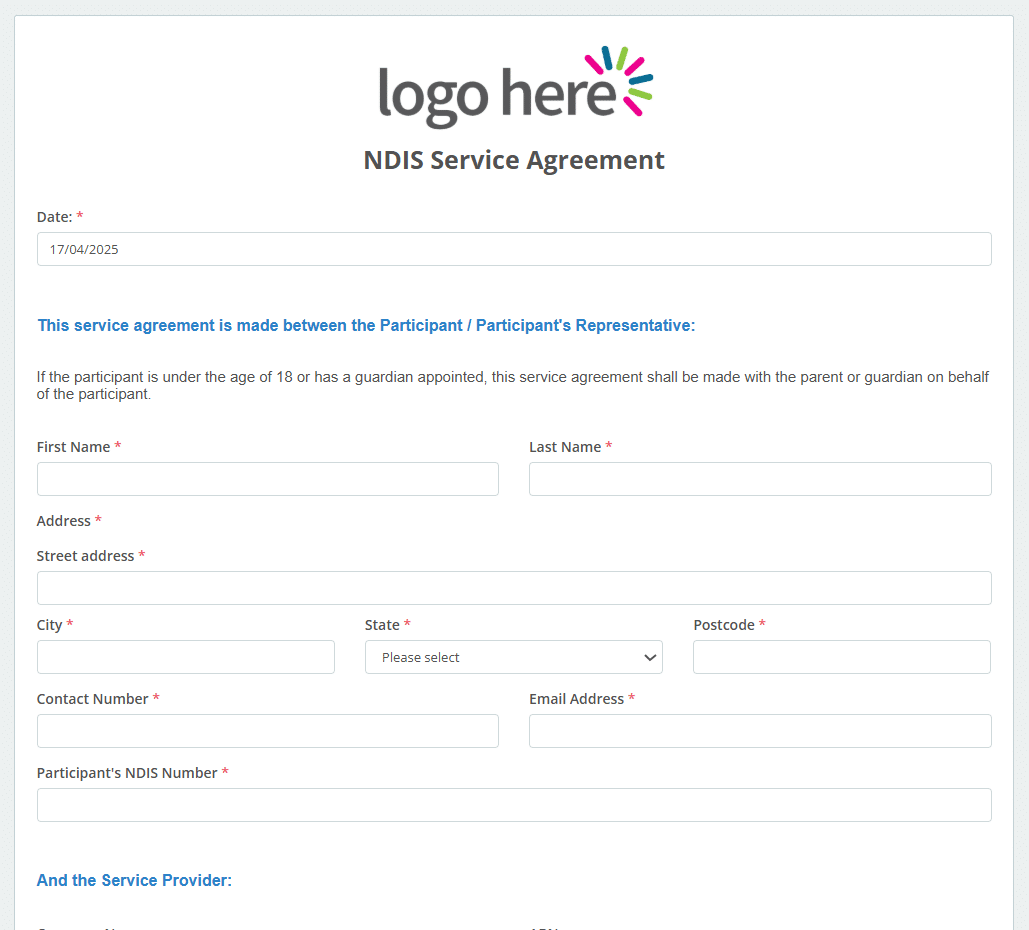The image size is (1029, 930).
Task: Focus the Date field showing 17/04/2025
Action: (x=513, y=249)
